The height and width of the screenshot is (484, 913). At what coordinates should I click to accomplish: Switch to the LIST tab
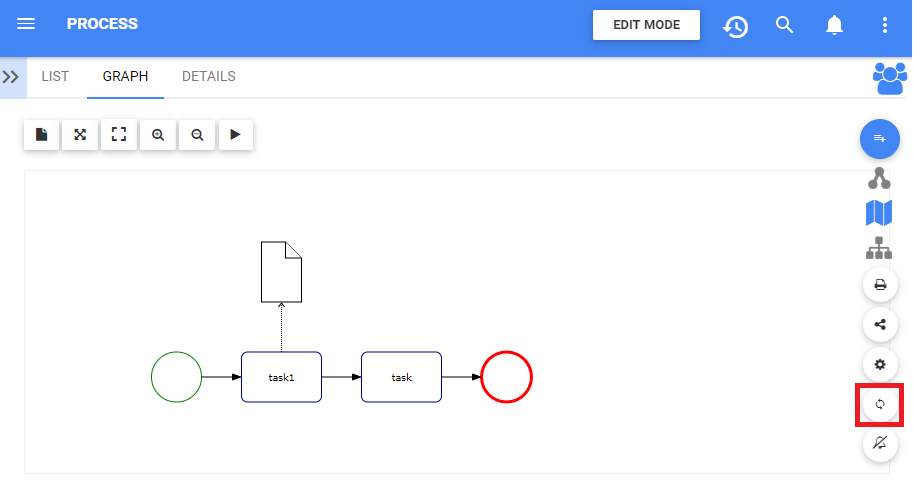(55, 77)
